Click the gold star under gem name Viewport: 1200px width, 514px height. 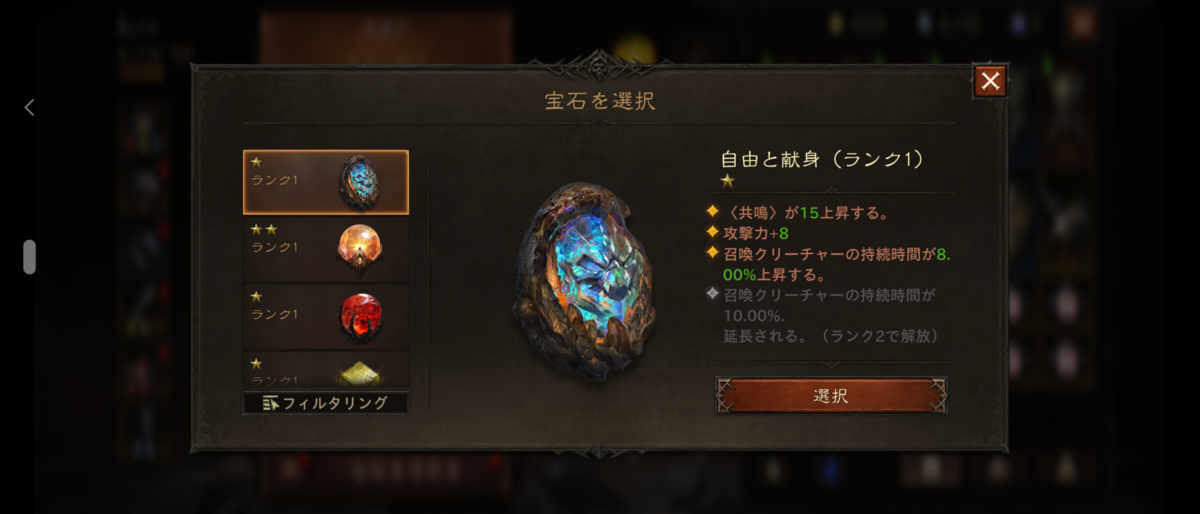tap(728, 181)
